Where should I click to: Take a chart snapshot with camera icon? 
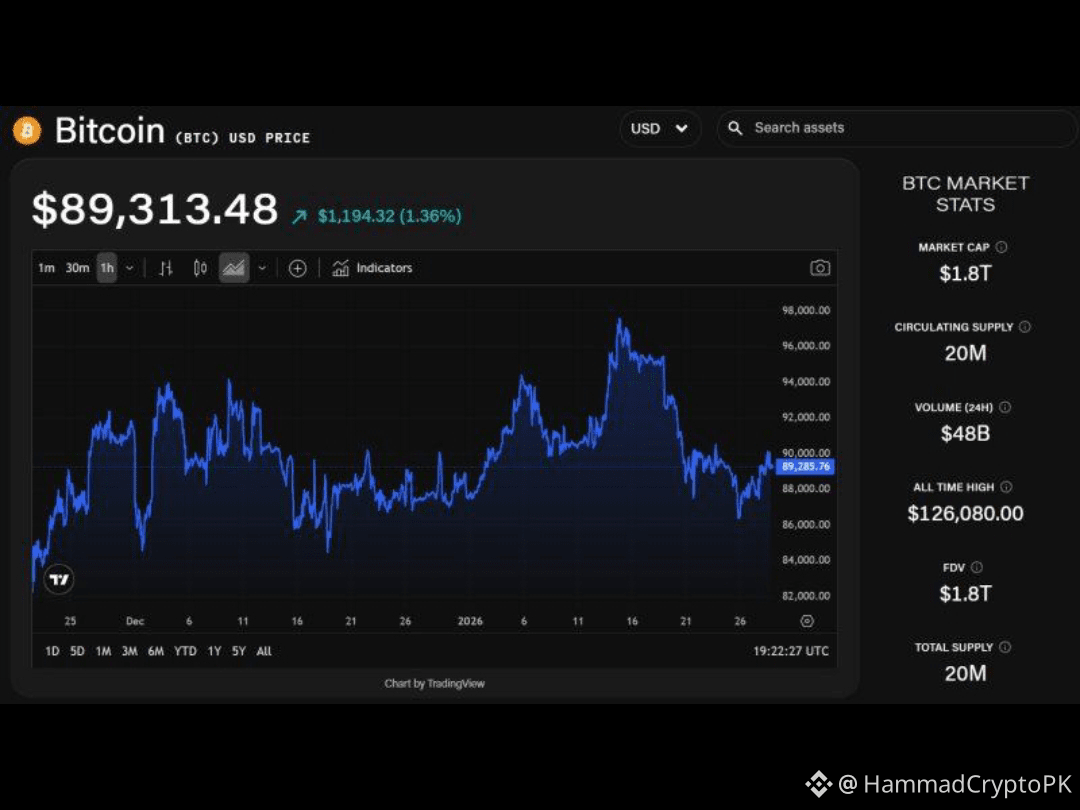[820, 267]
